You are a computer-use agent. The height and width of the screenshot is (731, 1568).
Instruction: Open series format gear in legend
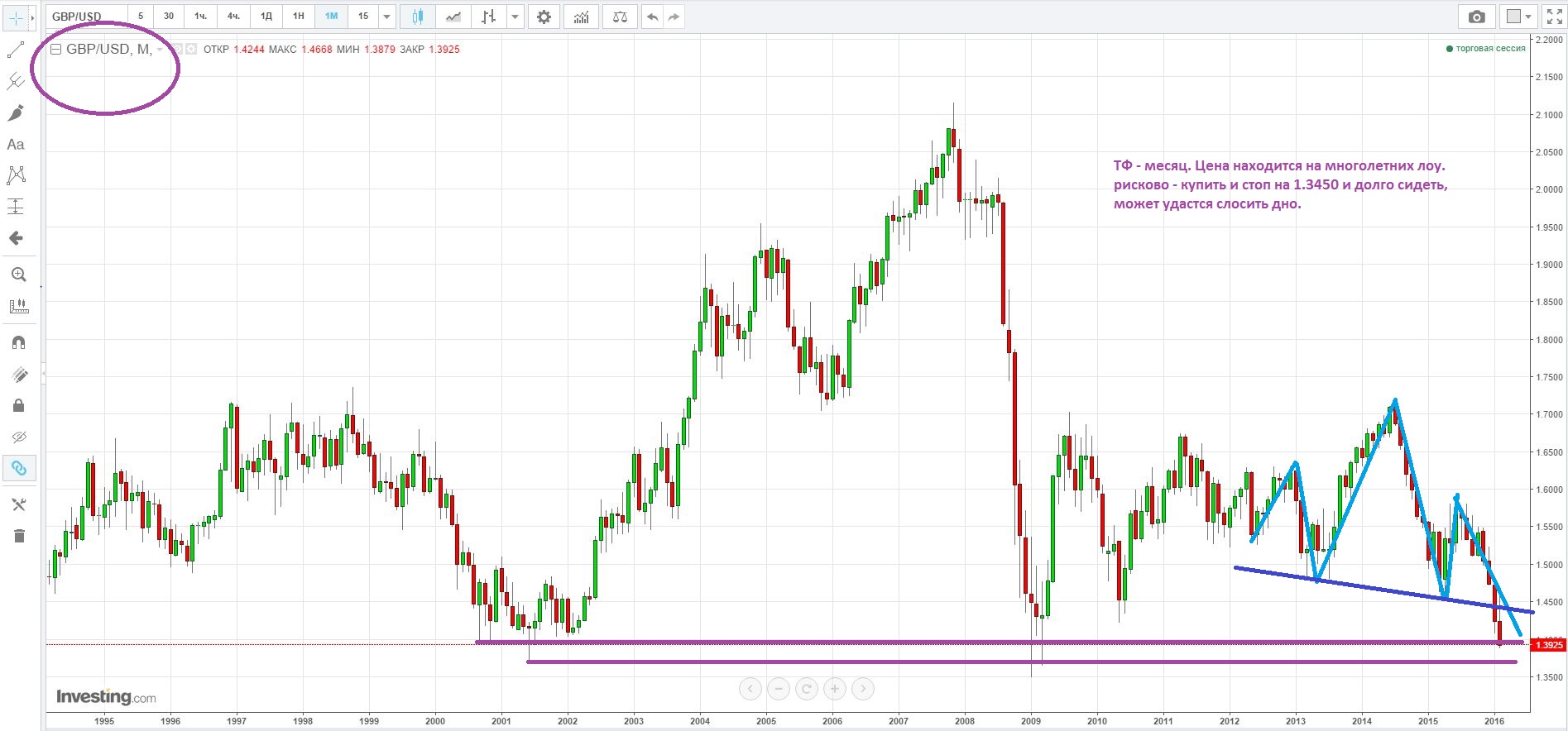[191, 50]
